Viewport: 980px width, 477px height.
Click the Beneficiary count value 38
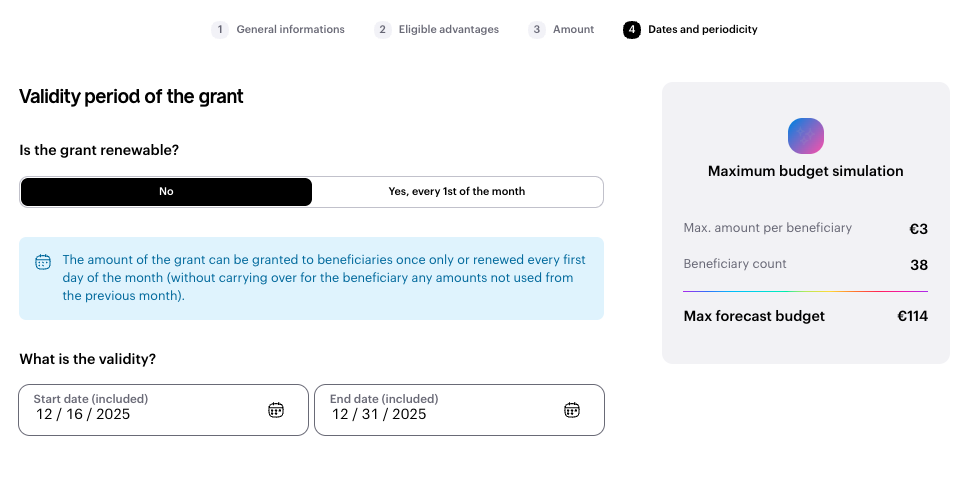[x=918, y=265]
